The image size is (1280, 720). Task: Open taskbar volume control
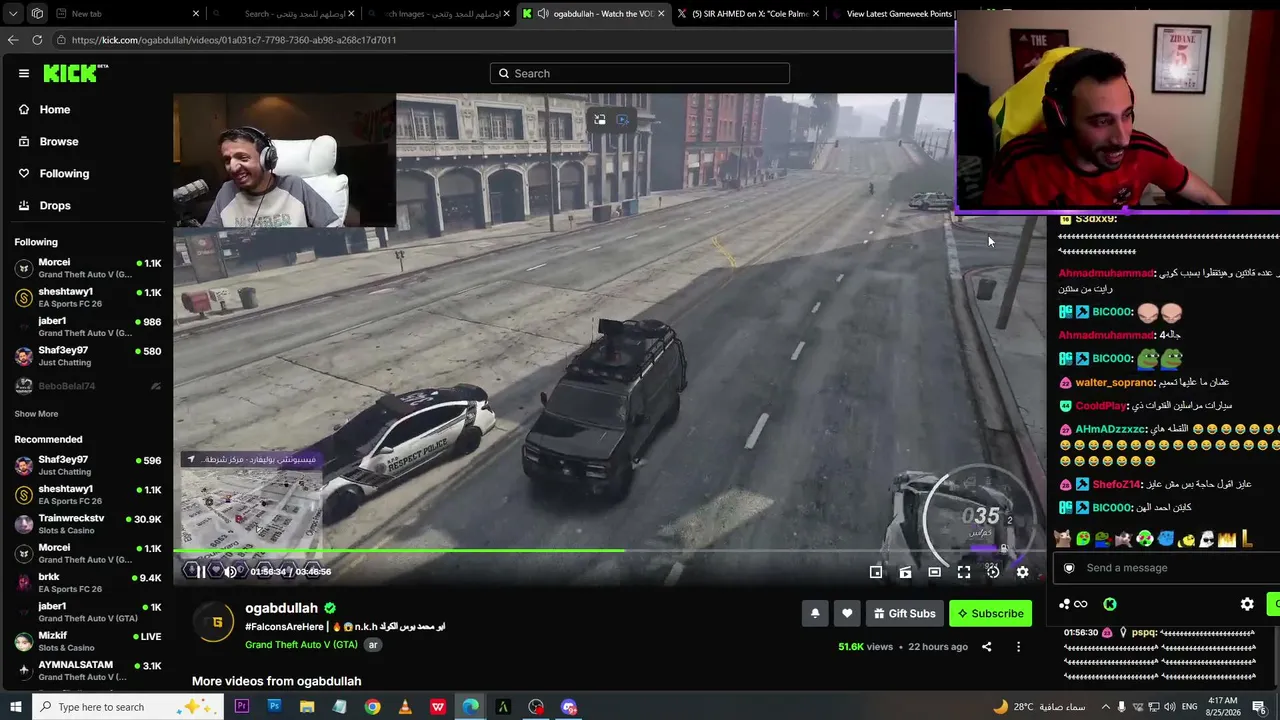(1170, 707)
